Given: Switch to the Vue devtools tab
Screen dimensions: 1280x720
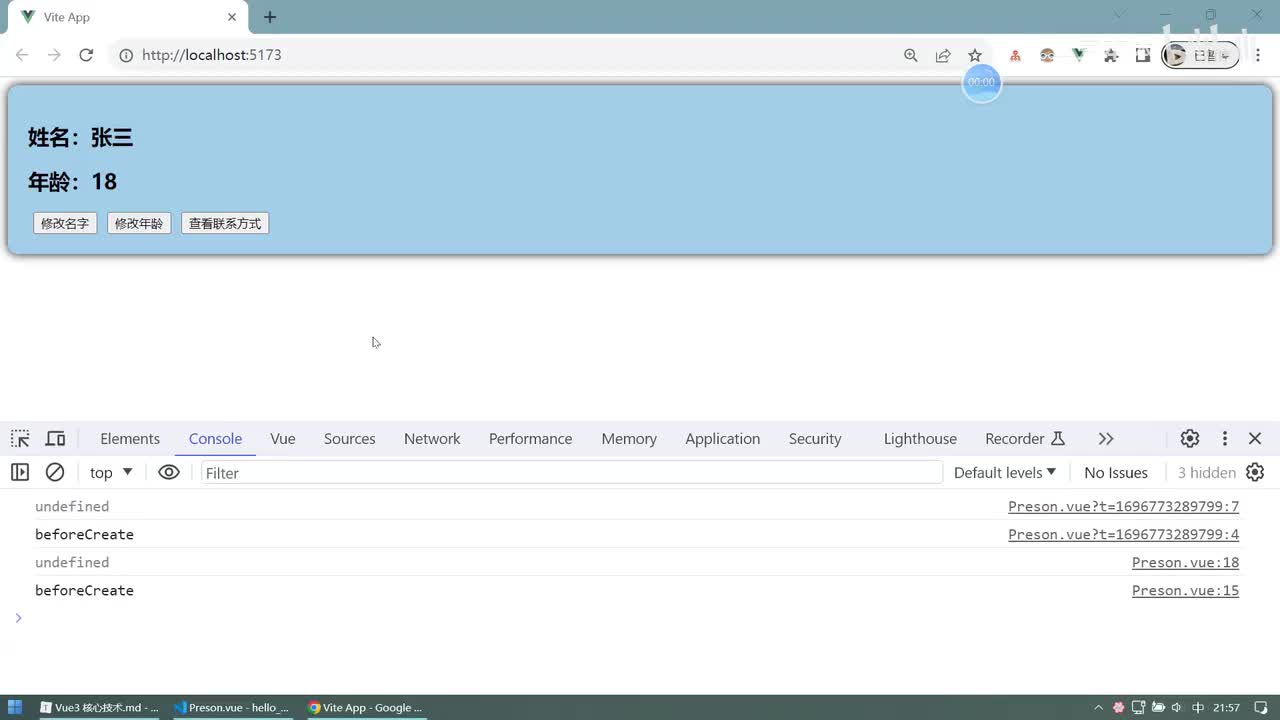Looking at the screenshot, I should click(283, 439).
